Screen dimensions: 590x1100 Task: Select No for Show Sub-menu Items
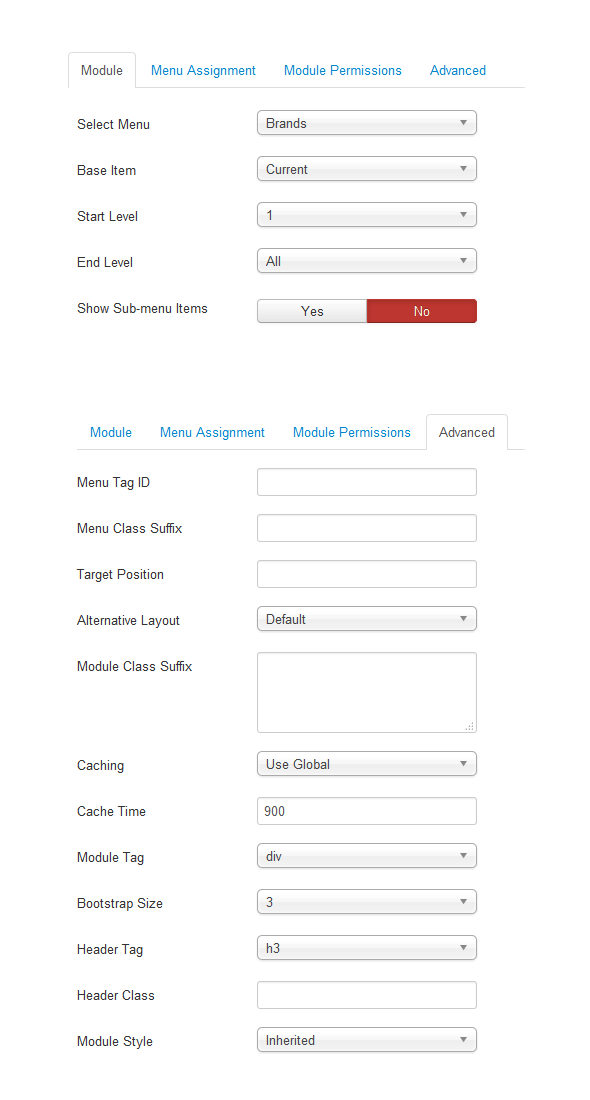(x=422, y=311)
